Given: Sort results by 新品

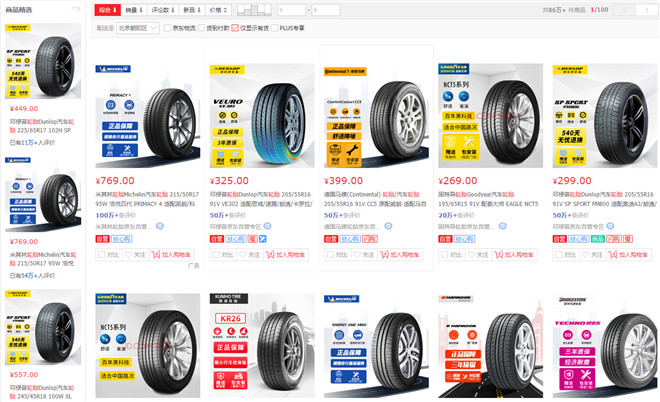Looking at the screenshot, I should [192, 10].
